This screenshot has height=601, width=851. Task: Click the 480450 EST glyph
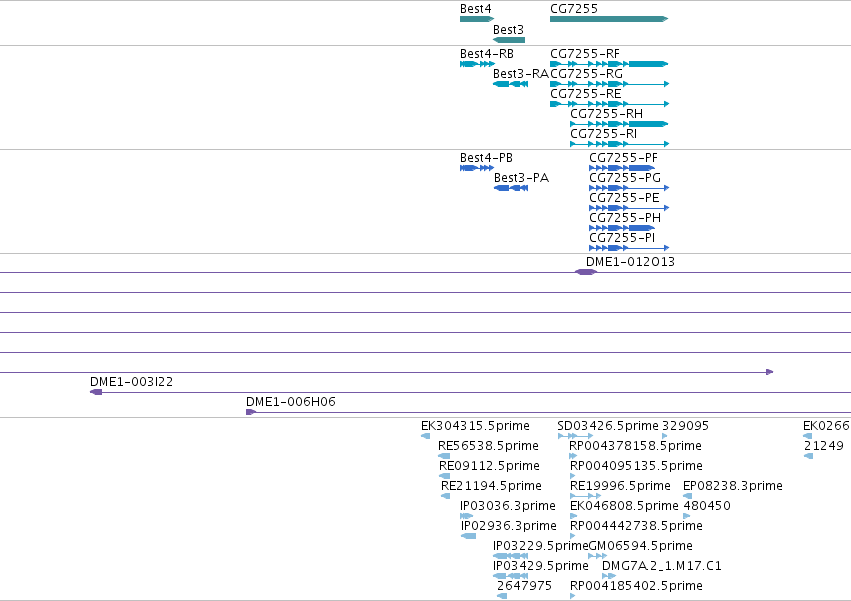[x=687, y=516]
